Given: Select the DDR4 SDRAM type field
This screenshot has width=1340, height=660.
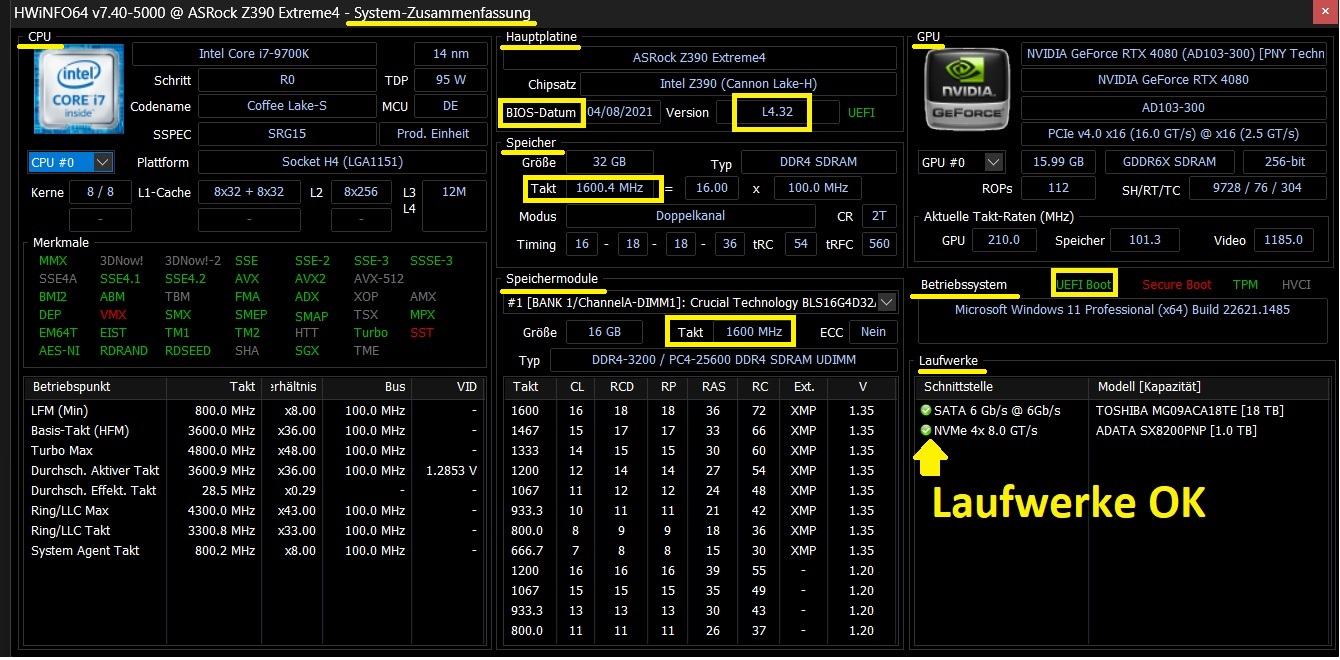Looking at the screenshot, I should click(818, 162).
